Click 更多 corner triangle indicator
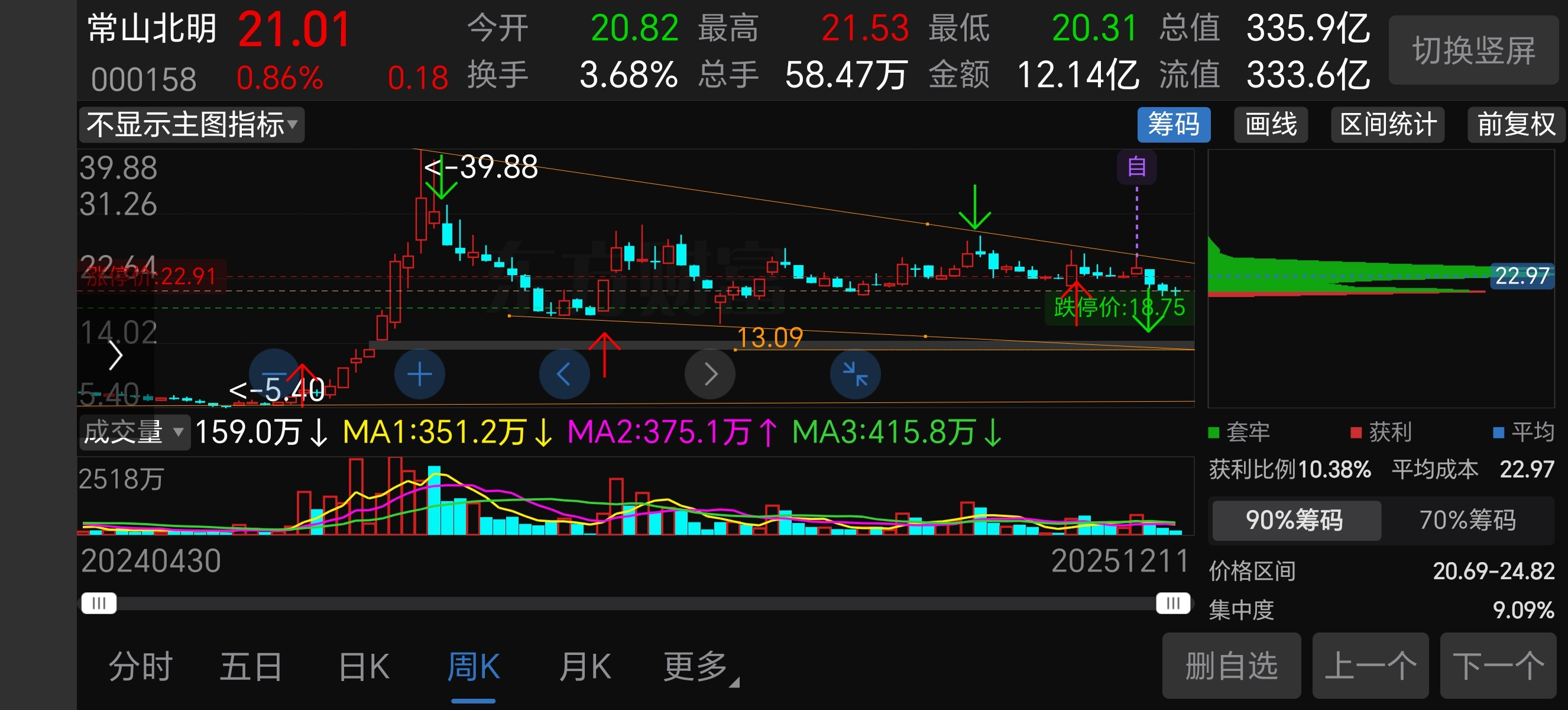 735,683
